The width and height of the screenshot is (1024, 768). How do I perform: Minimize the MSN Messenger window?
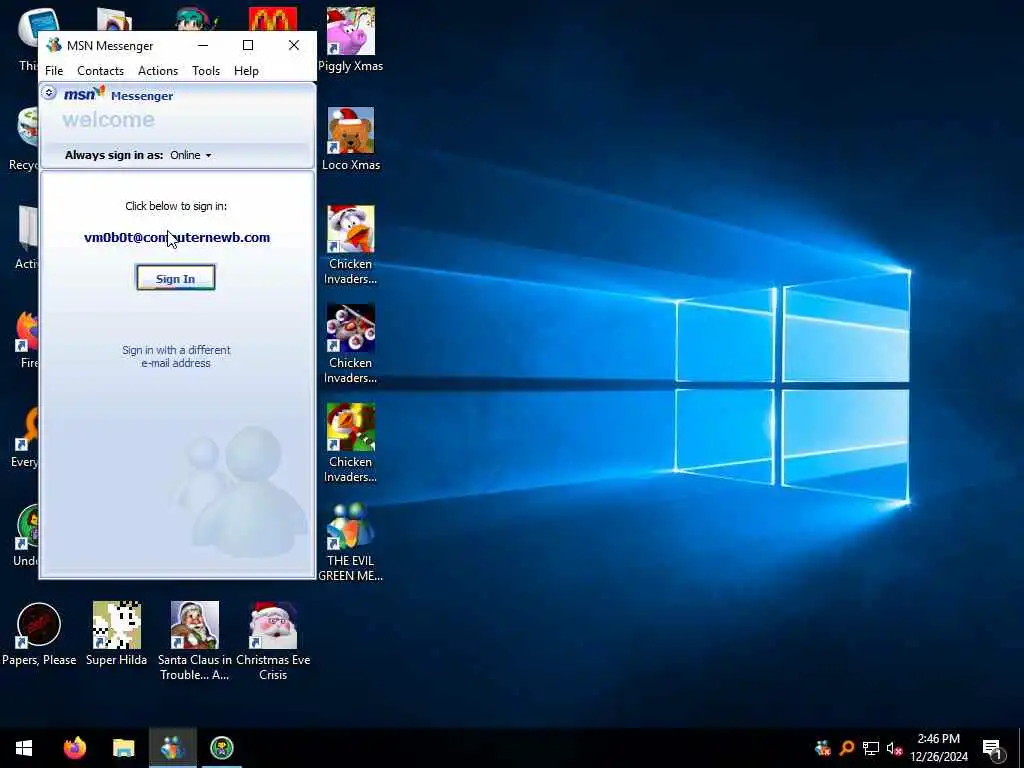[x=203, y=45]
